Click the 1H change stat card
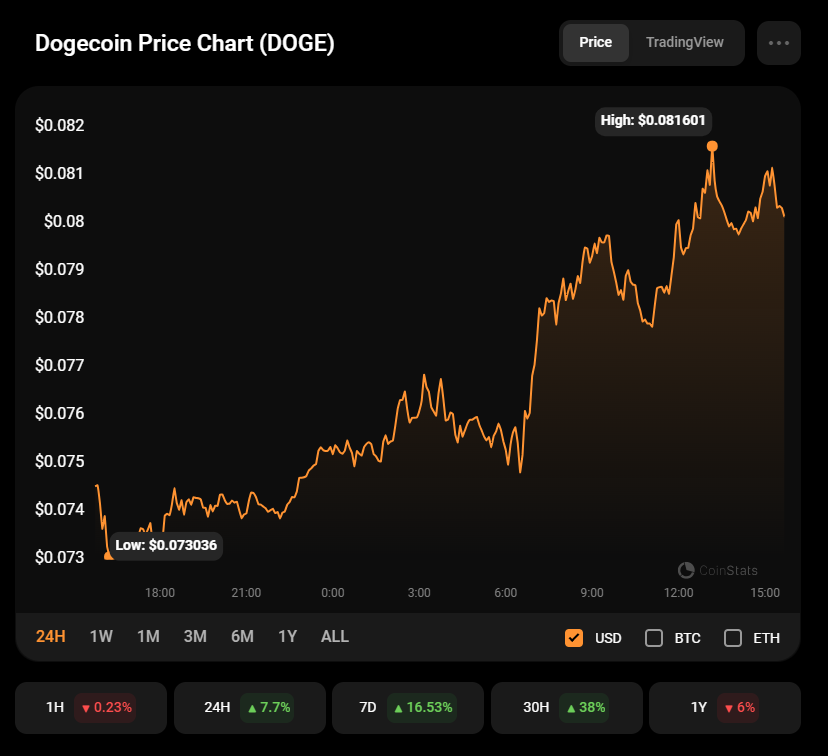This screenshot has width=828, height=756. [x=91, y=707]
